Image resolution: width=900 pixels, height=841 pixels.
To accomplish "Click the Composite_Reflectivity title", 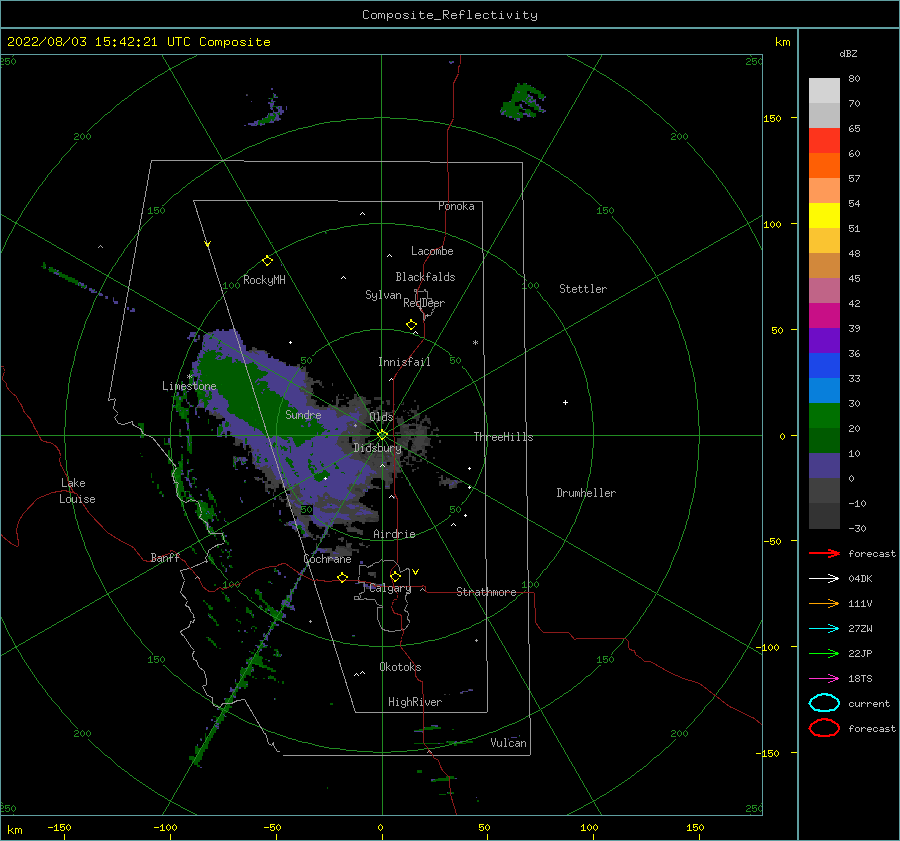I will [450, 15].
